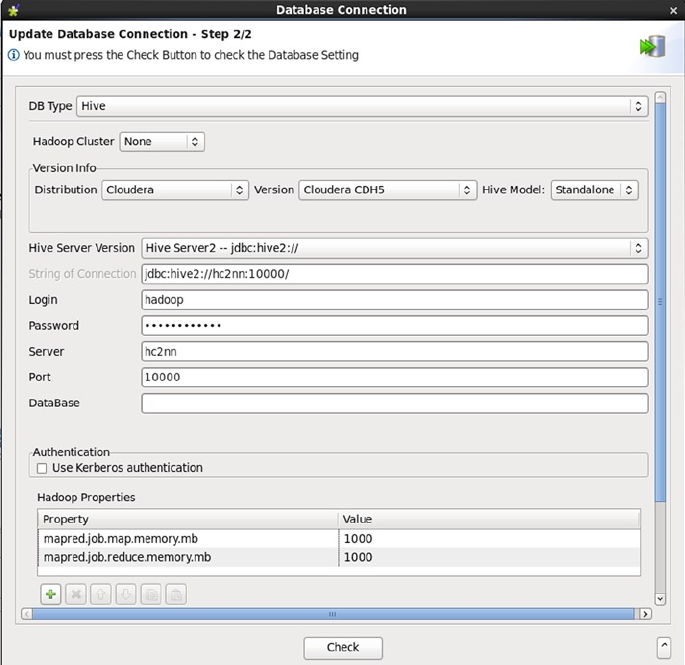The image size is (685, 665).
Task: Open the Version dropdown showing Cloudera CDH5
Action: pos(387,190)
